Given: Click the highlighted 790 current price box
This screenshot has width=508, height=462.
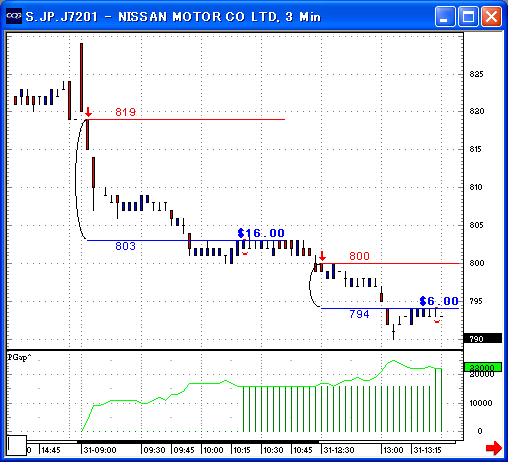Looking at the screenshot, I should pos(483,339).
